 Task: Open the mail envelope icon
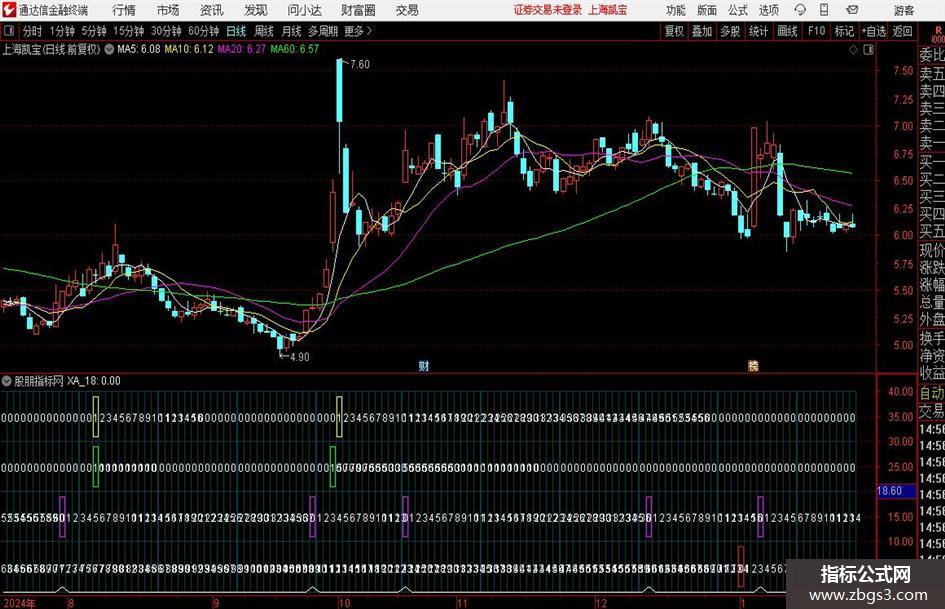tap(852, 10)
